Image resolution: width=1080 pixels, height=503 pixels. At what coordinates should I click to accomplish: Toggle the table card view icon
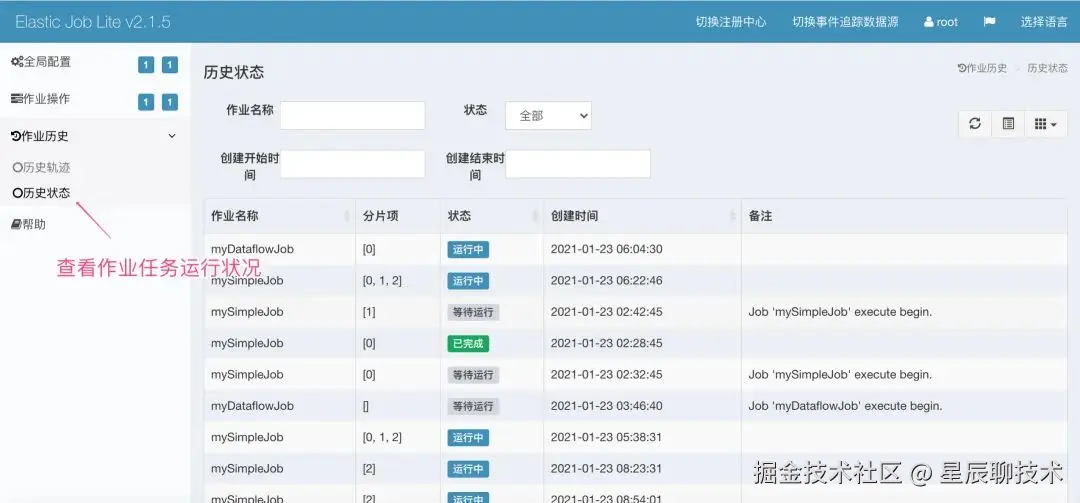[1008, 124]
